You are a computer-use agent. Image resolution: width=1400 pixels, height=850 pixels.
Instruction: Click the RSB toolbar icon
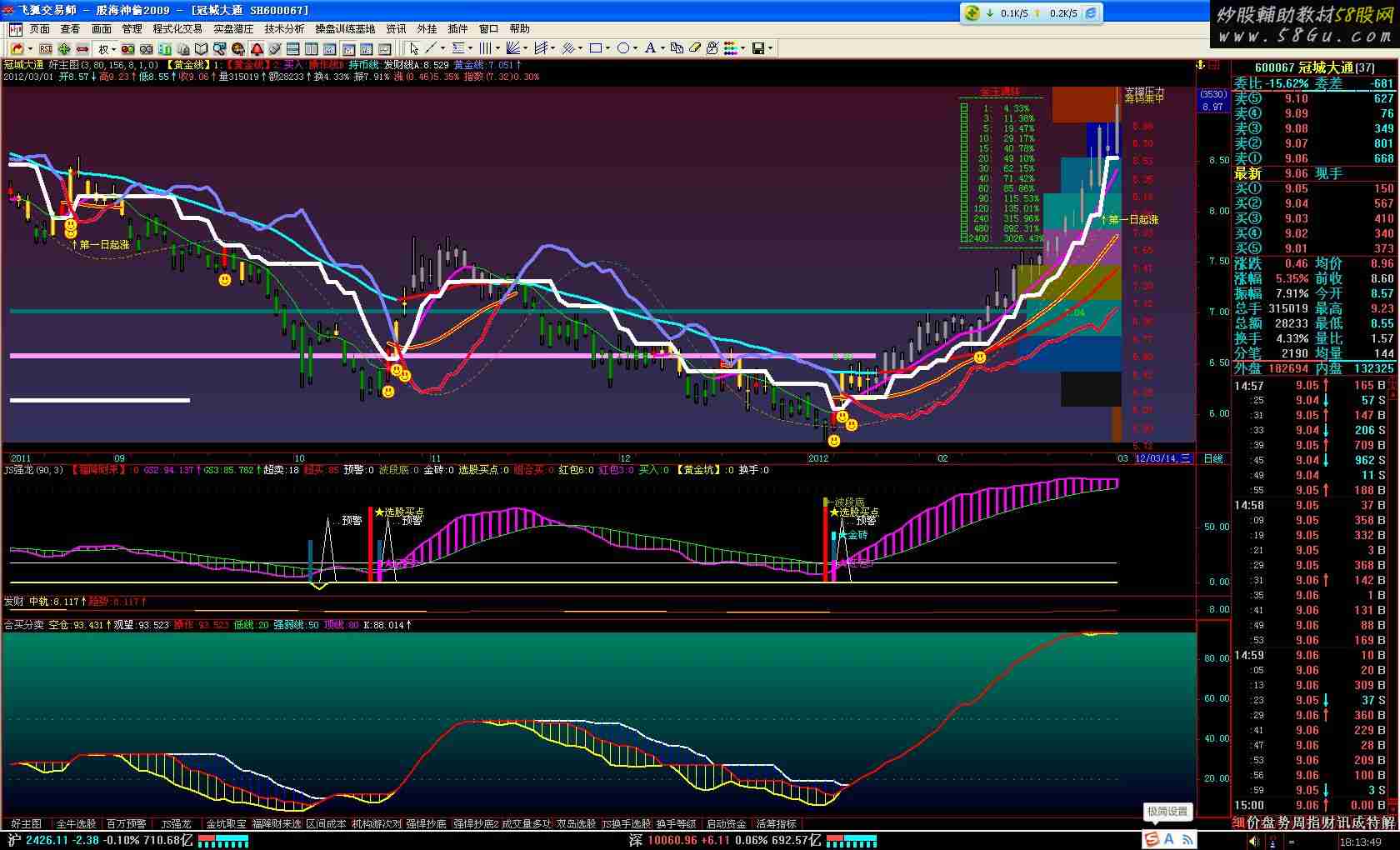coord(46,49)
